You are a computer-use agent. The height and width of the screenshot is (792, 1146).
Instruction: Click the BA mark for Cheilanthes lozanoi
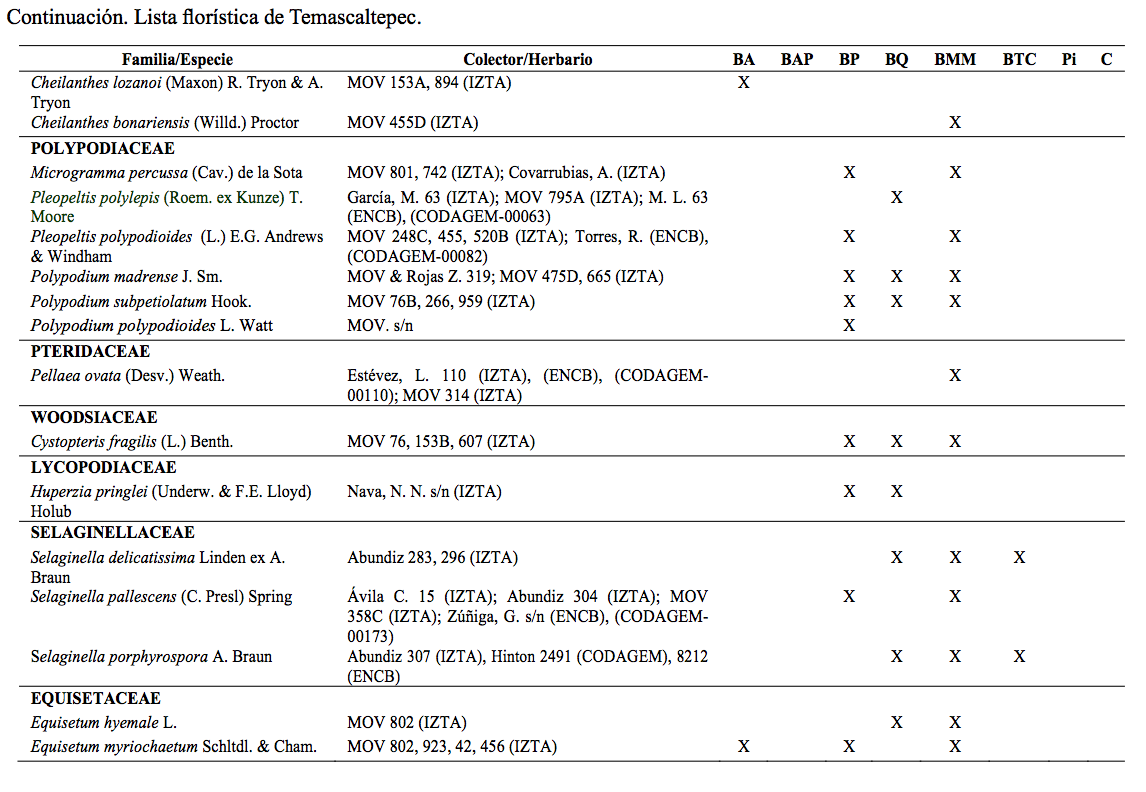pos(743,83)
